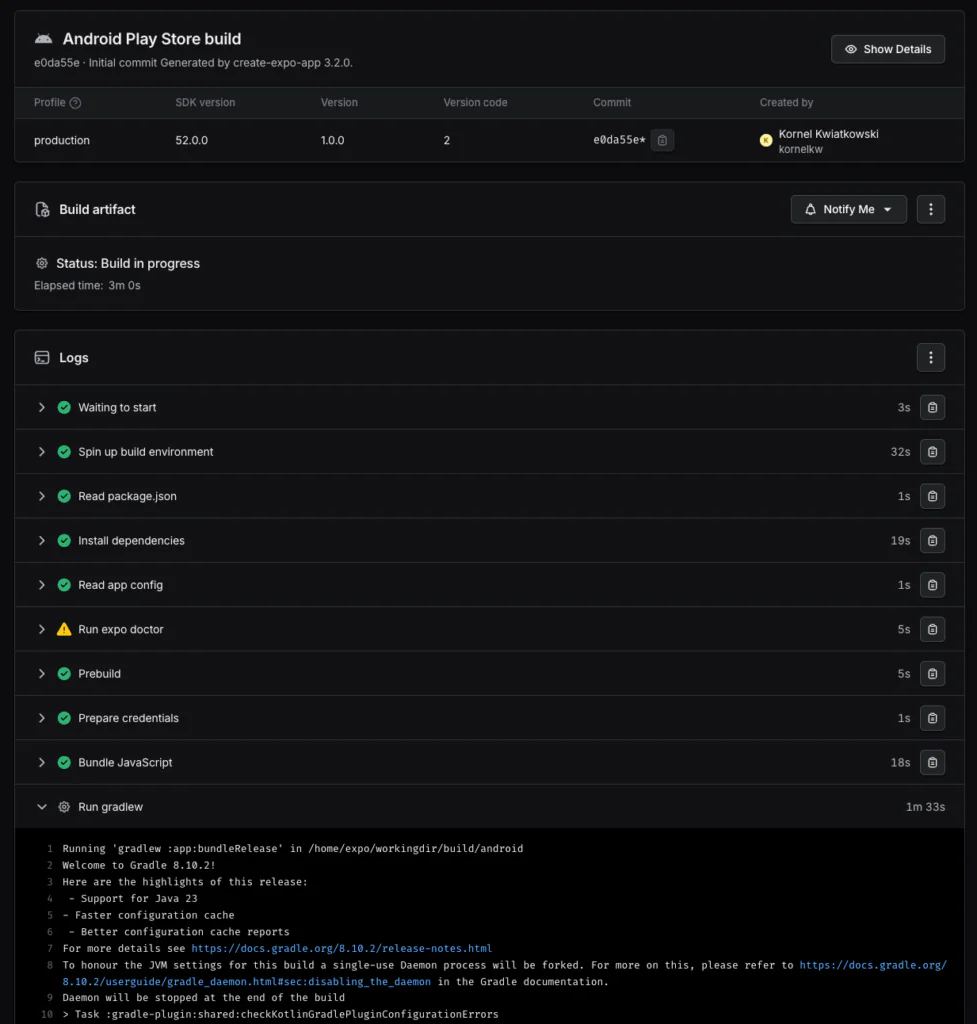The height and width of the screenshot is (1024, 977).
Task: Click the Android Play Store build title
Action: tap(152, 39)
